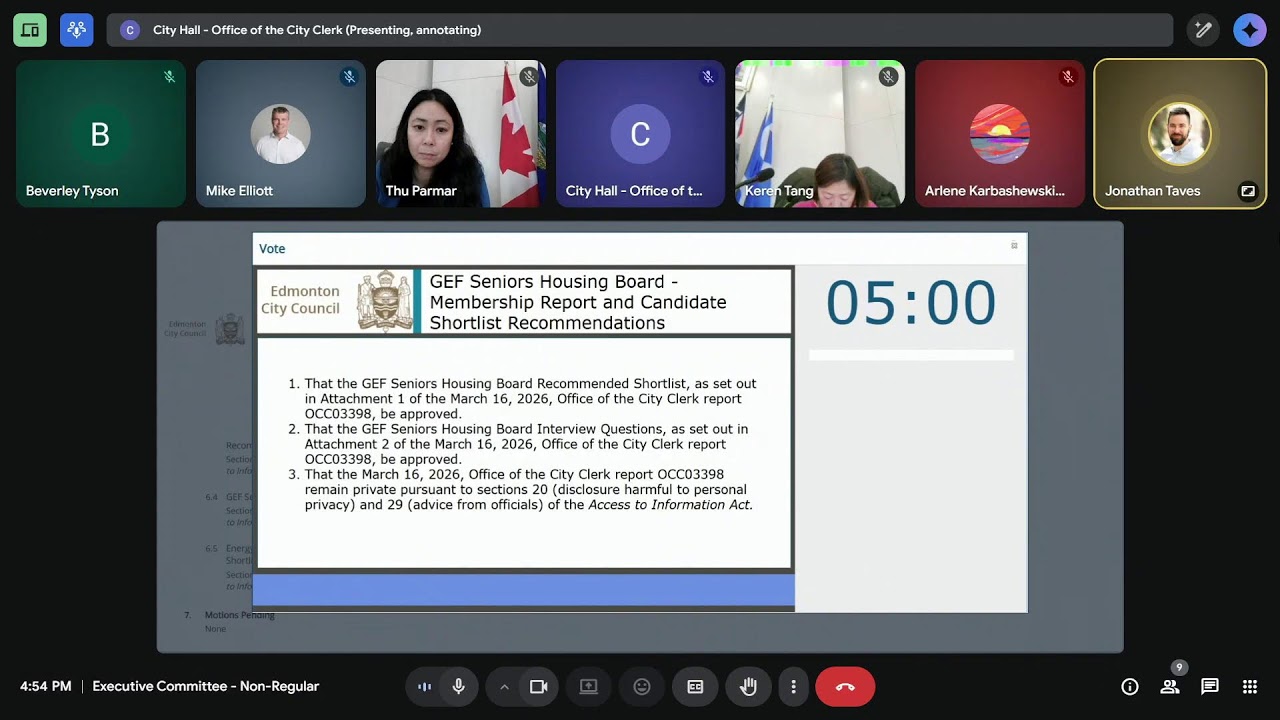
Task: Click picture-in-picture icon on Jonathan Taves tile
Action: tap(1248, 191)
